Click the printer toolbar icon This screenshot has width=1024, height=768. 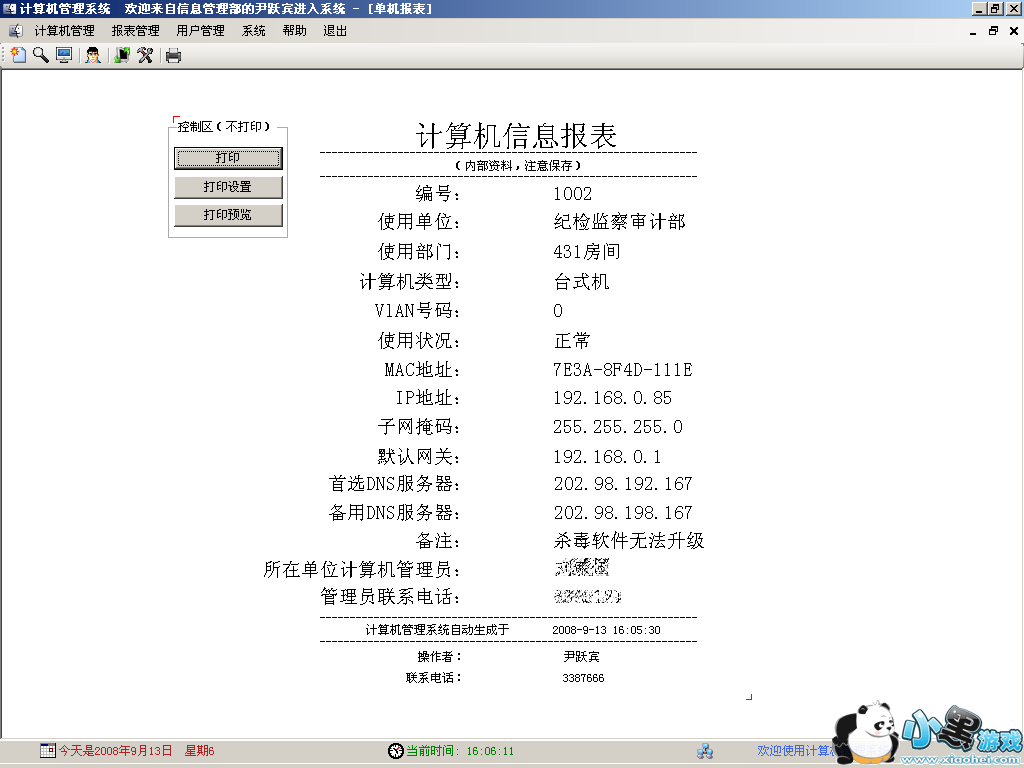[x=173, y=56]
